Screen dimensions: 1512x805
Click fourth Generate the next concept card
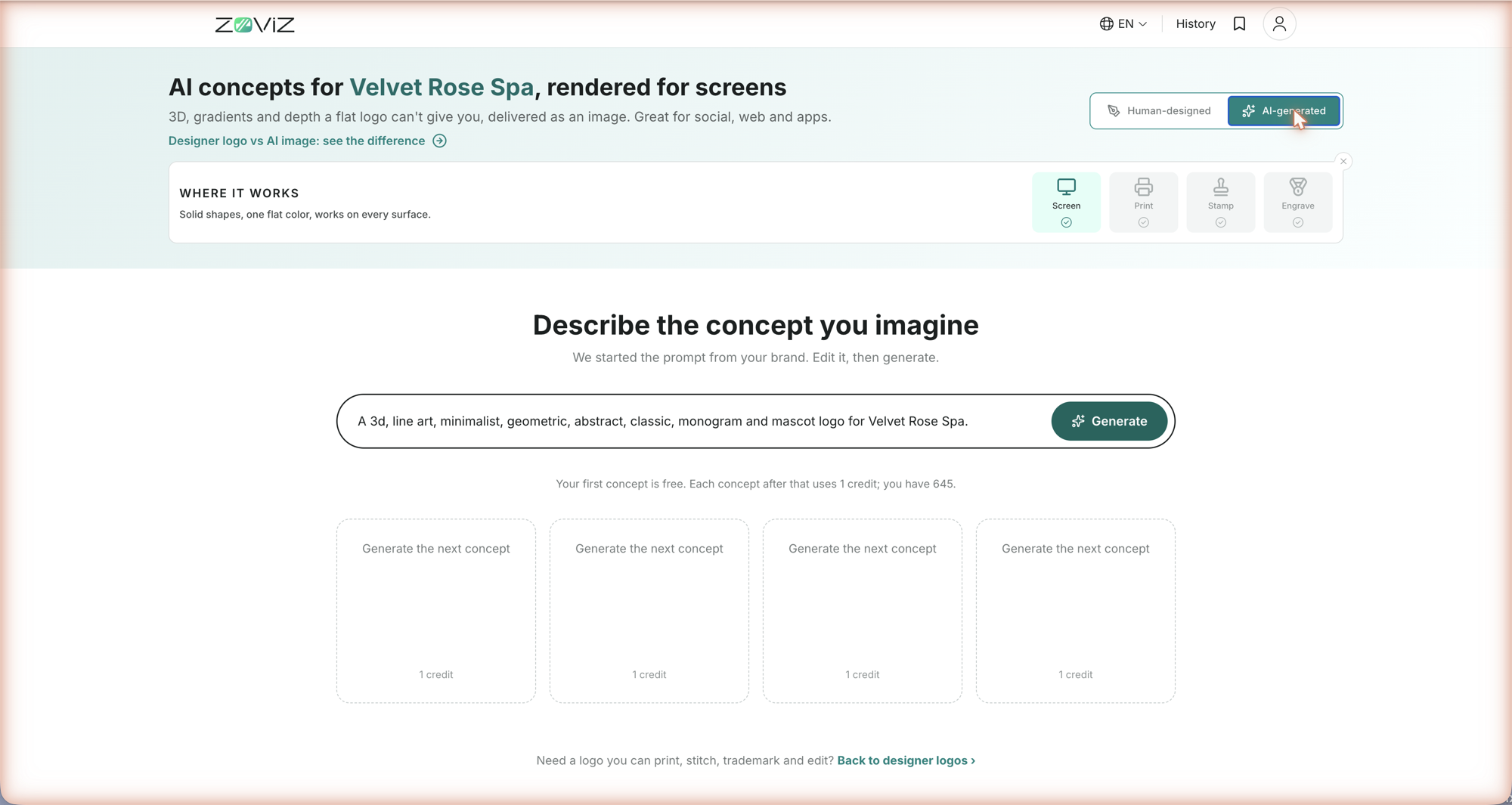click(1076, 611)
